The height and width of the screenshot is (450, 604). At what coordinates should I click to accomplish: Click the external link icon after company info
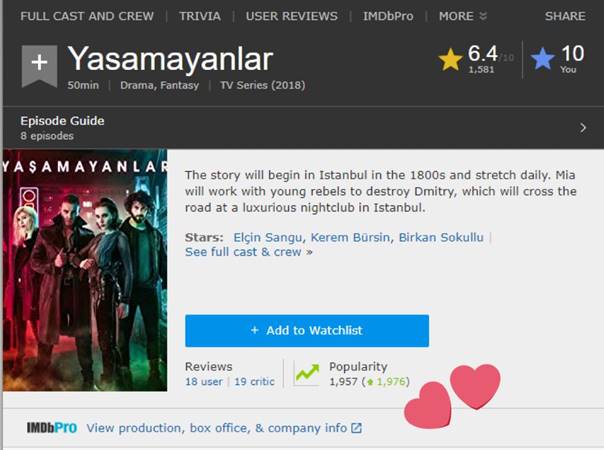[356, 428]
